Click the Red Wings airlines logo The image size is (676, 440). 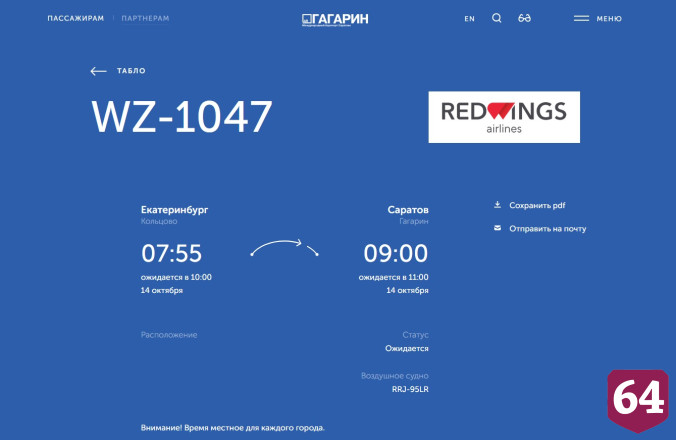pos(504,117)
